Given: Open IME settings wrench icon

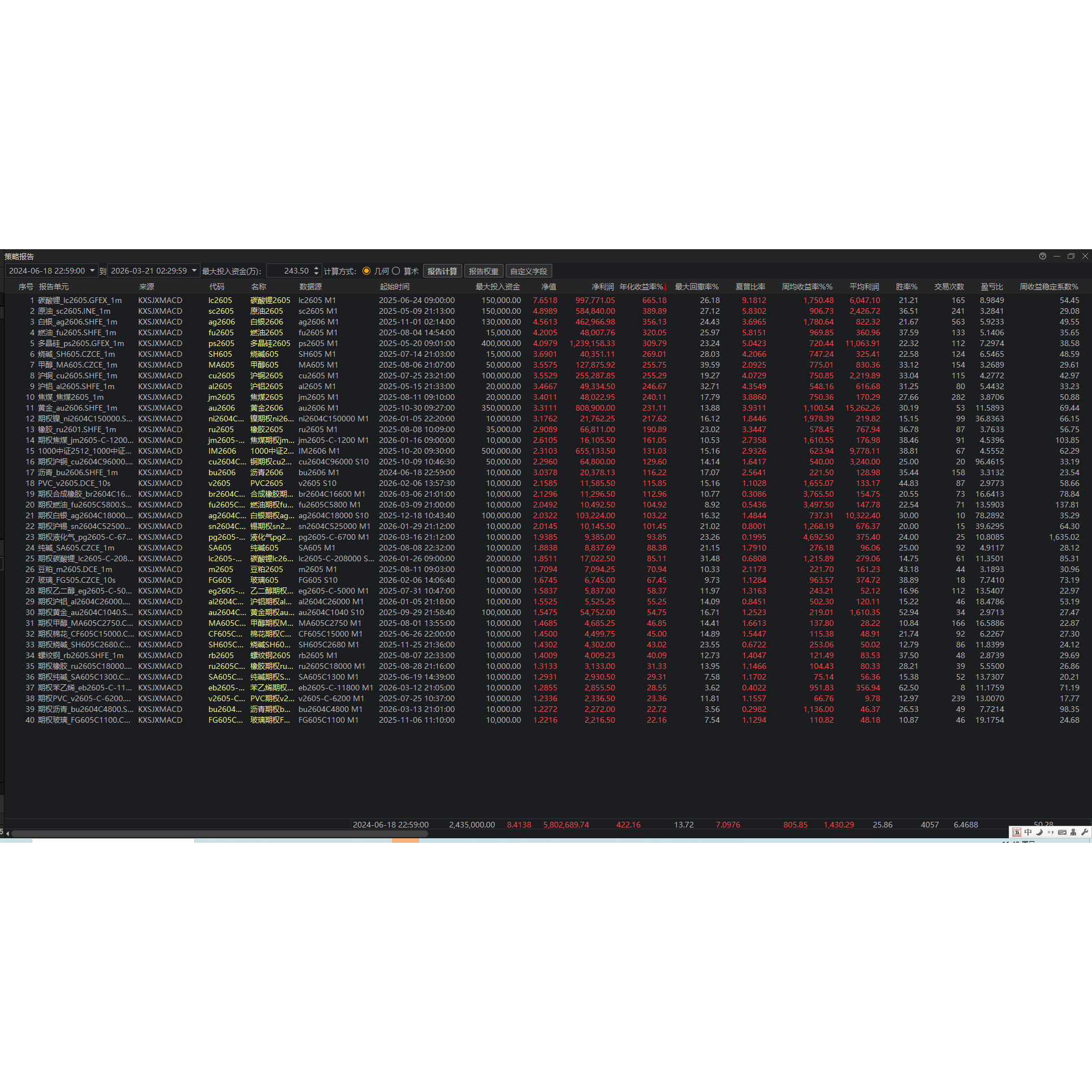Looking at the screenshot, I should click(x=1084, y=832).
